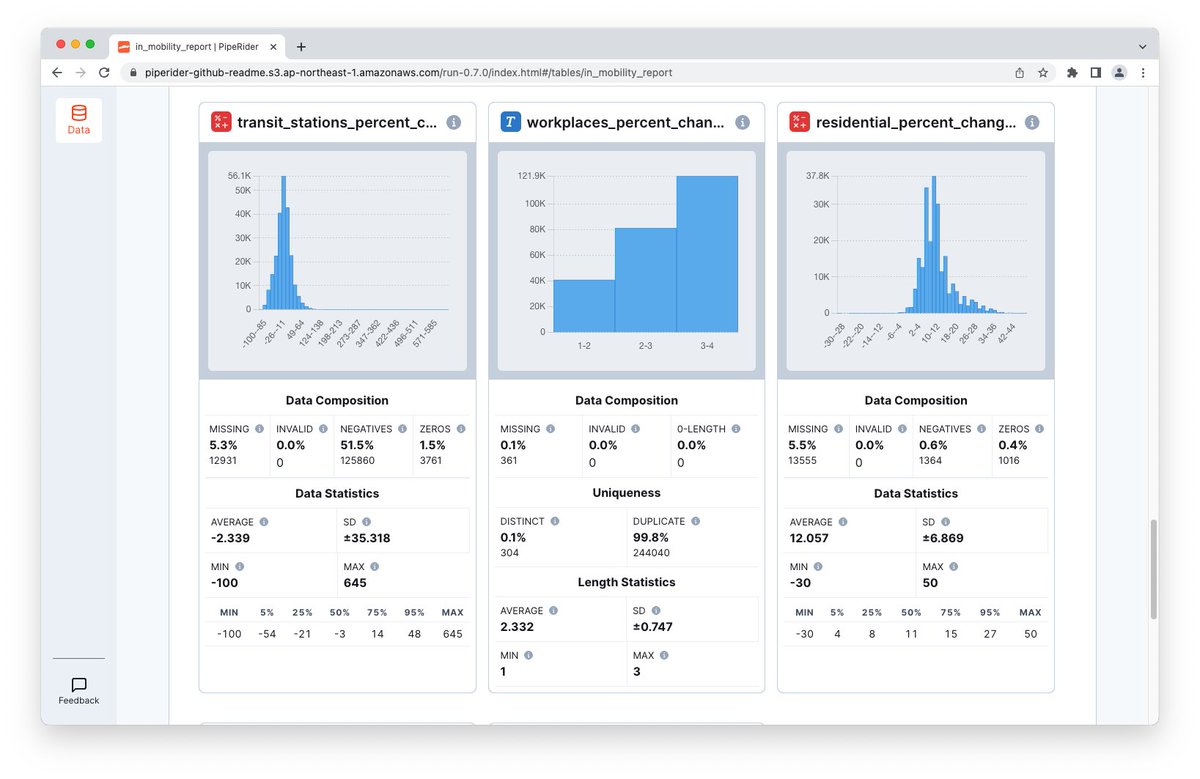This screenshot has width=1200, height=779.
Task: Click the missing count 13555
Action: pos(804,461)
